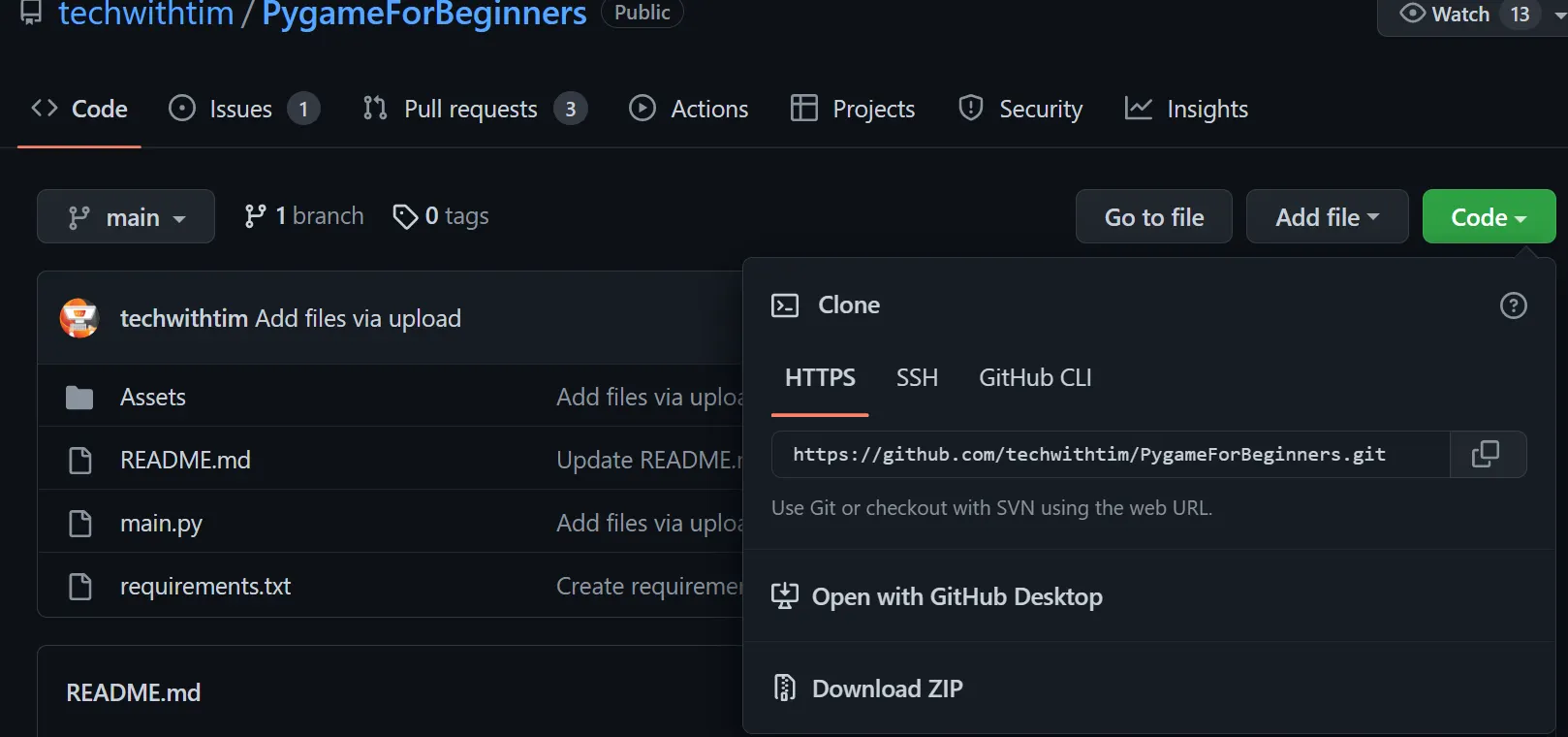The image size is (1568, 737).
Task: Go to the Issues tab
Action: click(x=241, y=109)
